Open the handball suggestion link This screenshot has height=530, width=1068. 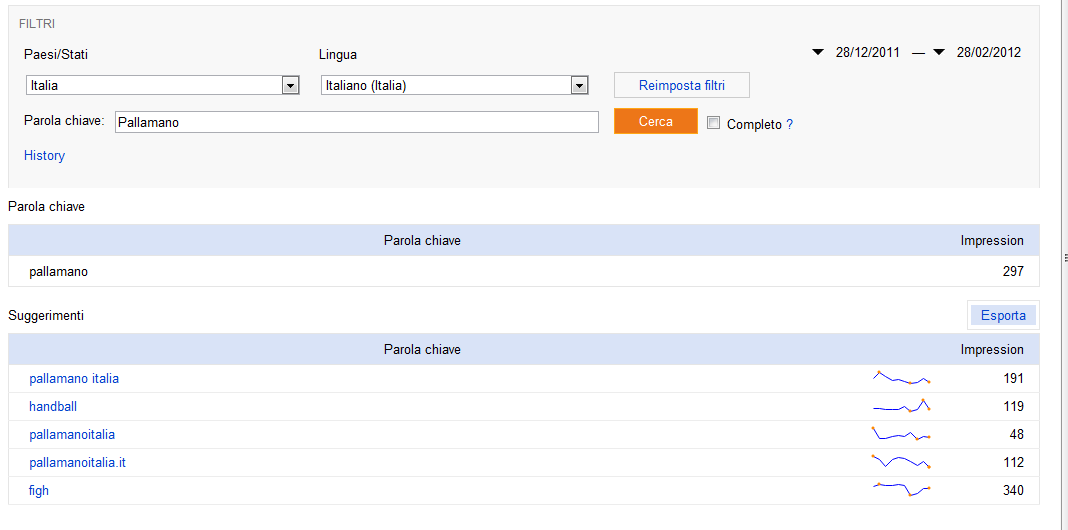point(53,407)
